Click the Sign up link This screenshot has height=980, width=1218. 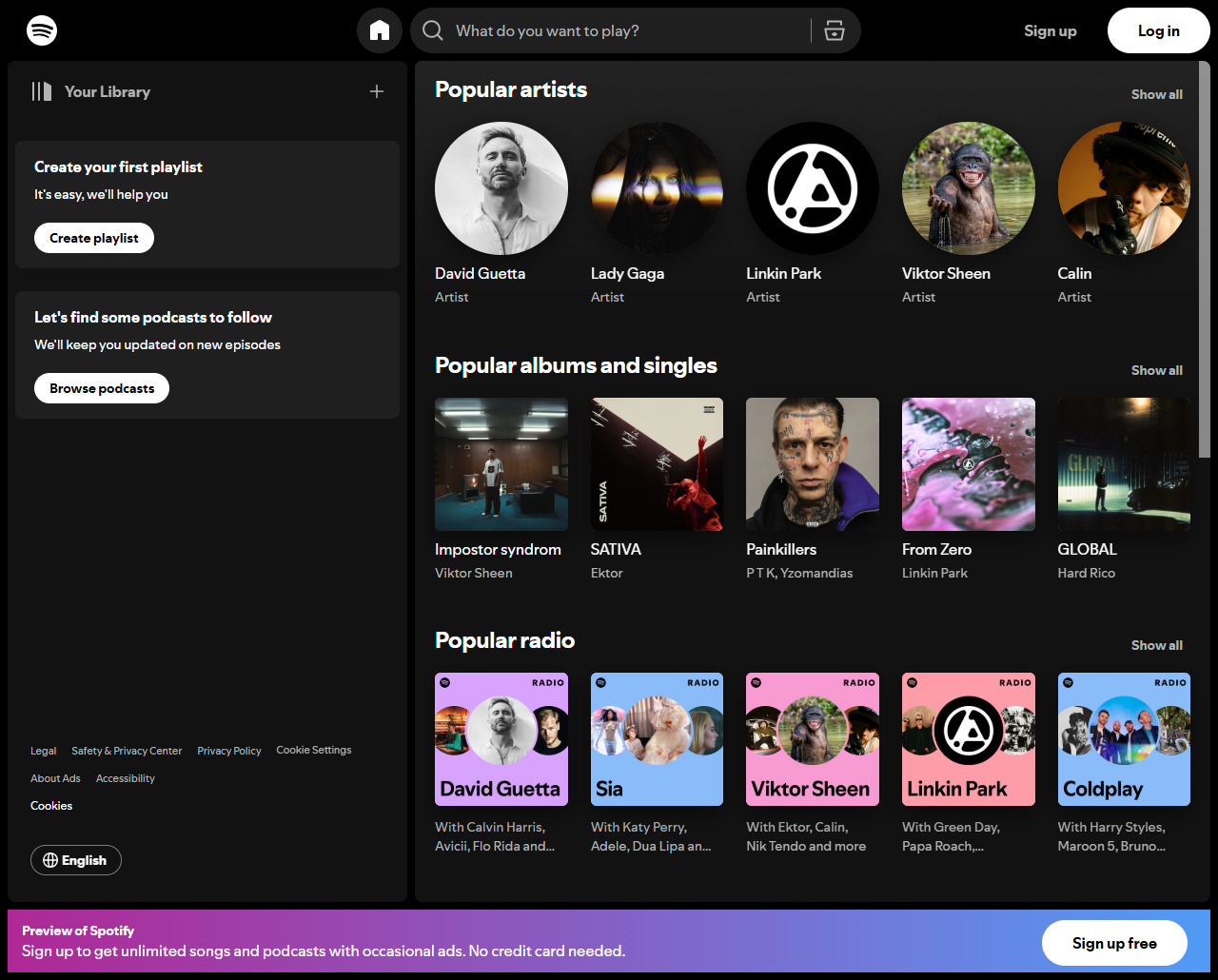pyautogui.click(x=1051, y=30)
